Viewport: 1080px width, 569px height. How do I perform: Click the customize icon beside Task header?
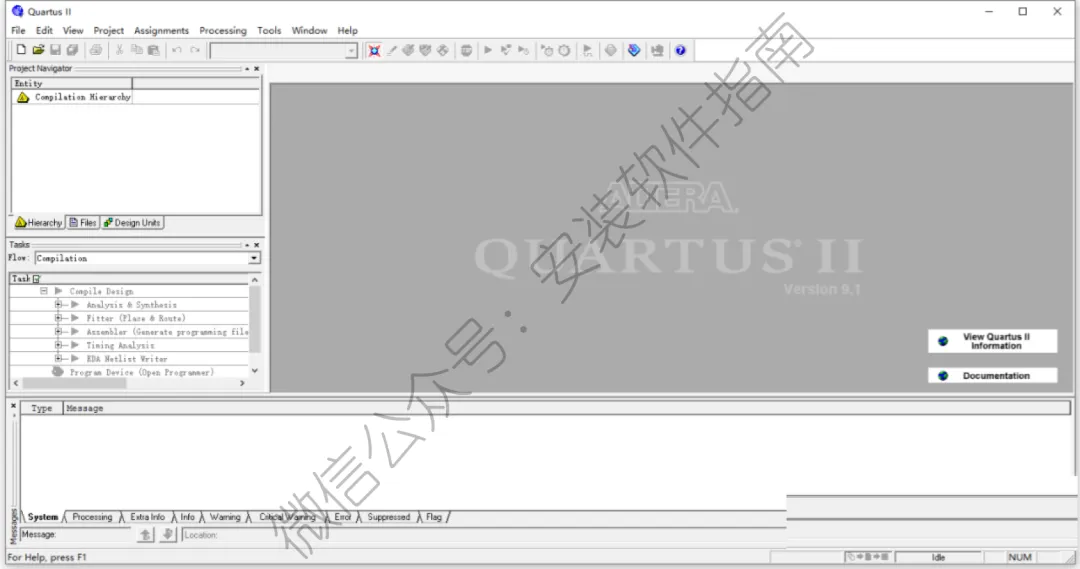tap(37, 278)
